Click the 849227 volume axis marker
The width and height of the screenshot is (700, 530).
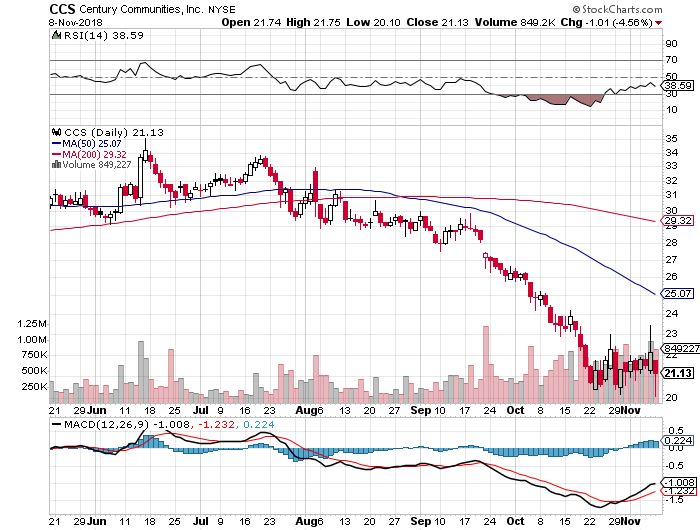point(680,348)
